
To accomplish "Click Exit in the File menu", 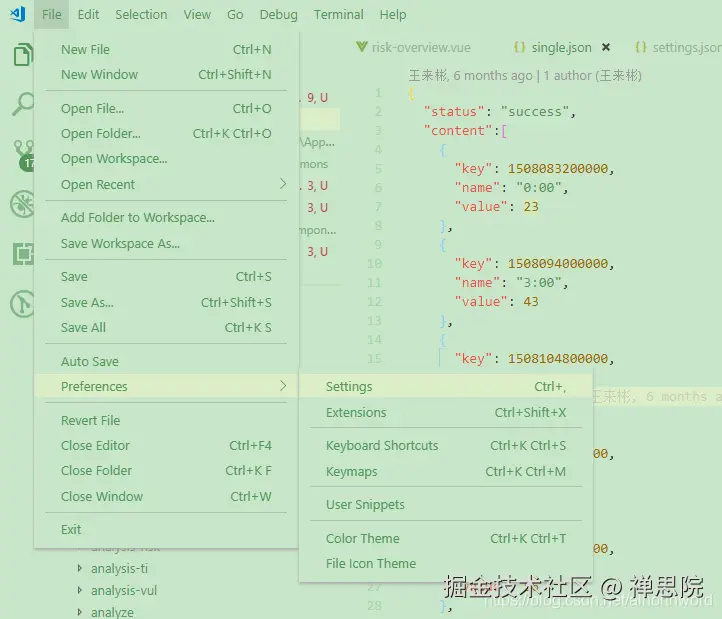I will (x=166, y=530).
